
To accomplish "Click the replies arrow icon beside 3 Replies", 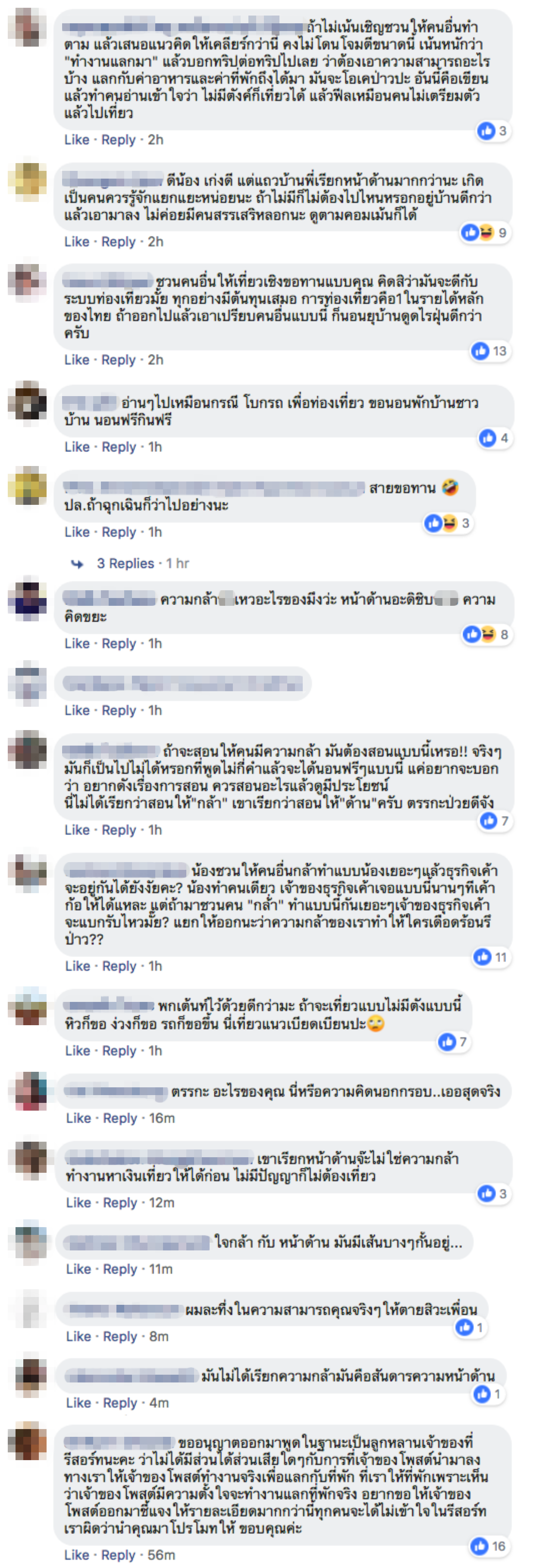I will pos(77,564).
